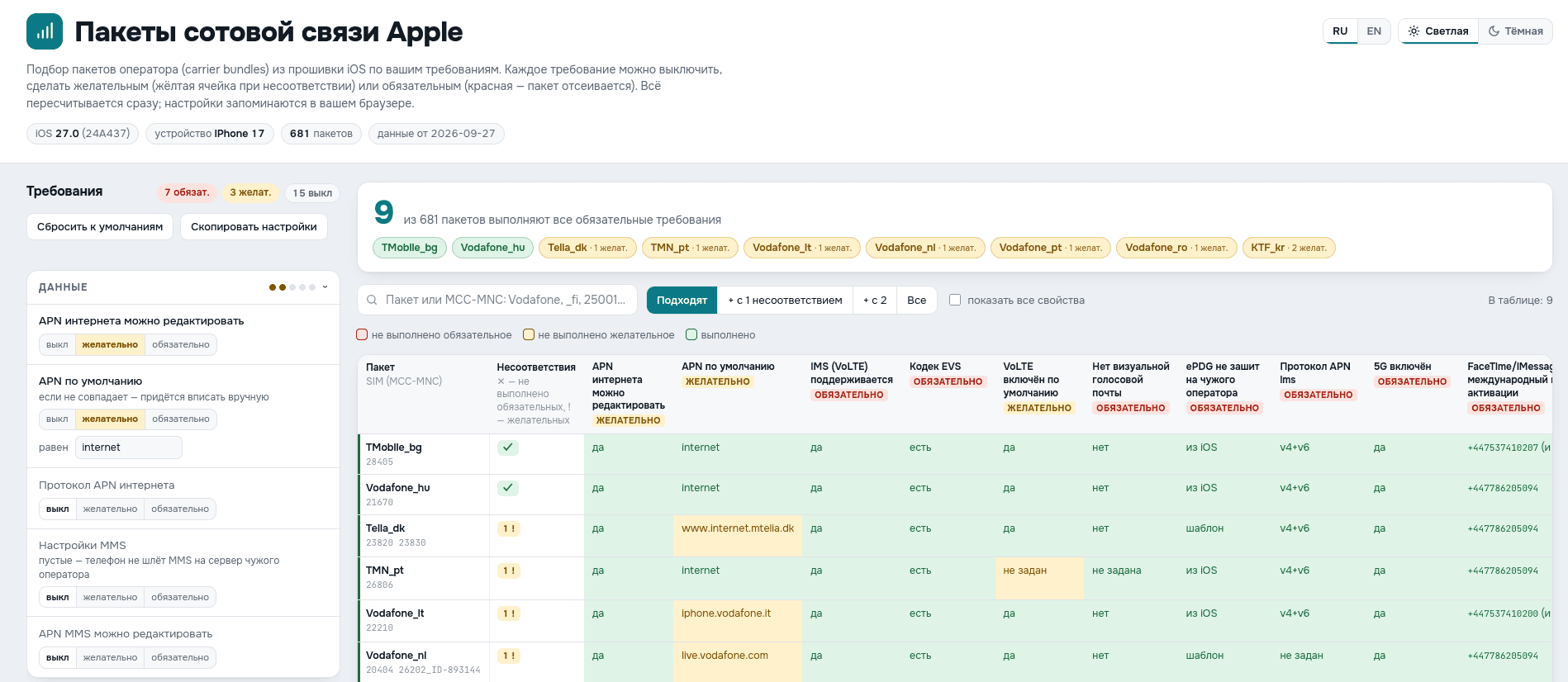Open the Vodafone_ro chip in the results summary
1568x682 pixels.
click(1176, 248)
